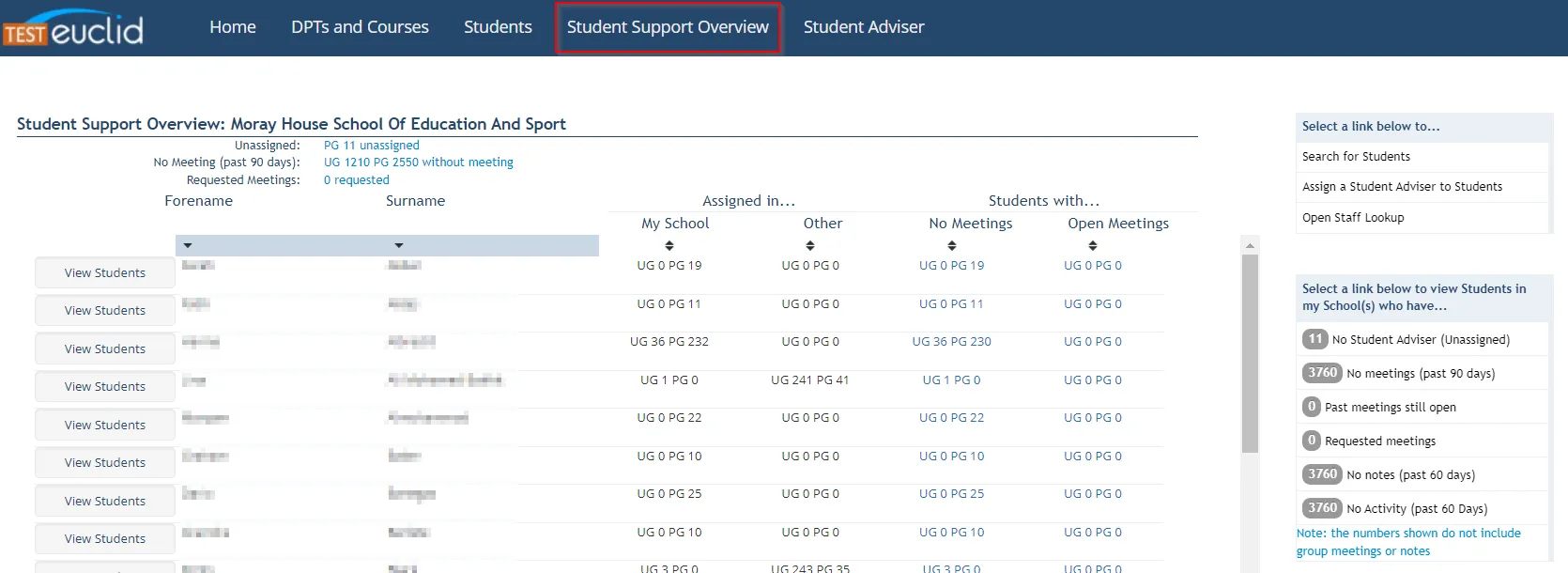Click the 3760 badge beside No notes
Viewport: 1568px width, 573px height.
pos(1322,474)
